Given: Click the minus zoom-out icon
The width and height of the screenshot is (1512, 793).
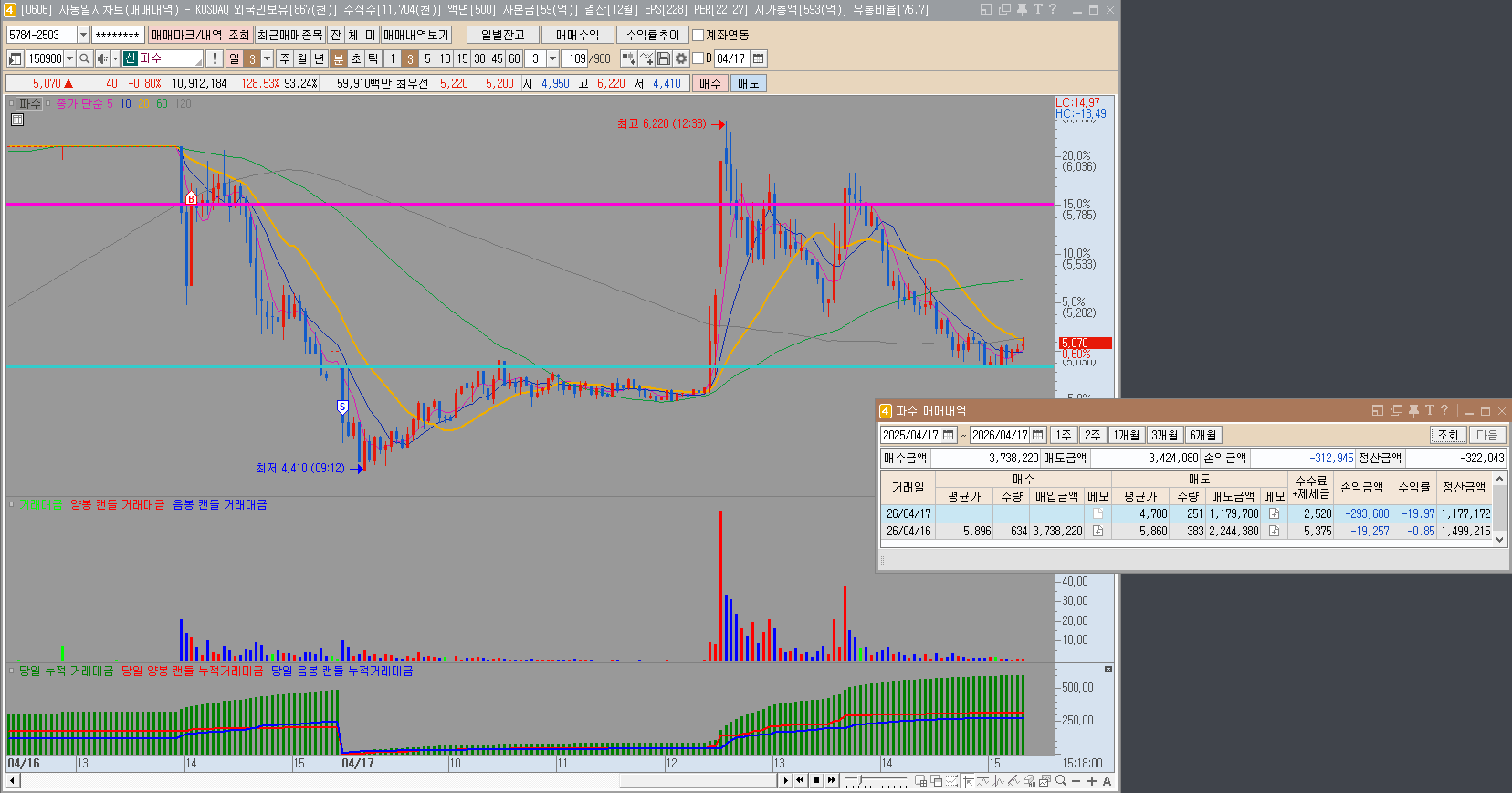Looking at the screenshot, I should [x=1076, y=781].
